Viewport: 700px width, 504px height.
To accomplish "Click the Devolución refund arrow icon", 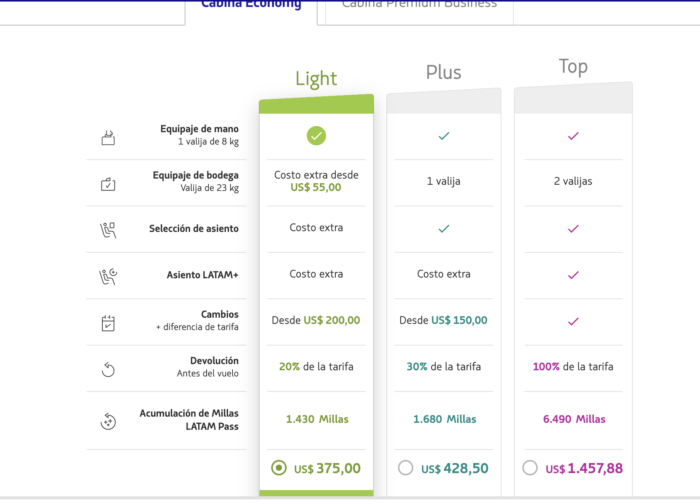I will (109, 369).
